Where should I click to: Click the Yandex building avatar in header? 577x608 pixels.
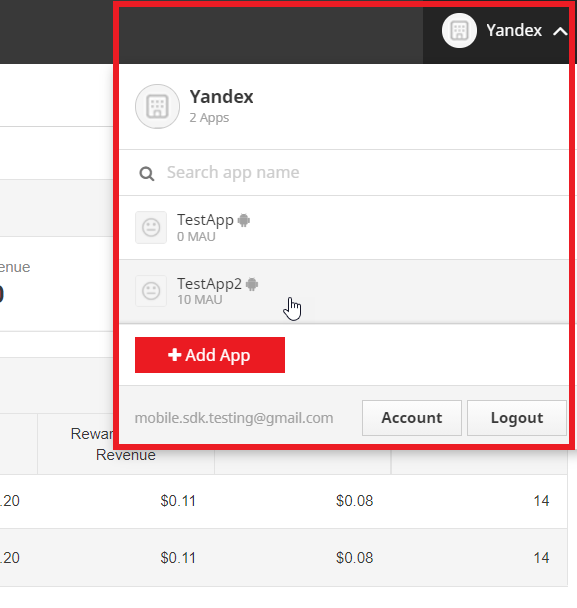(459, 30)
